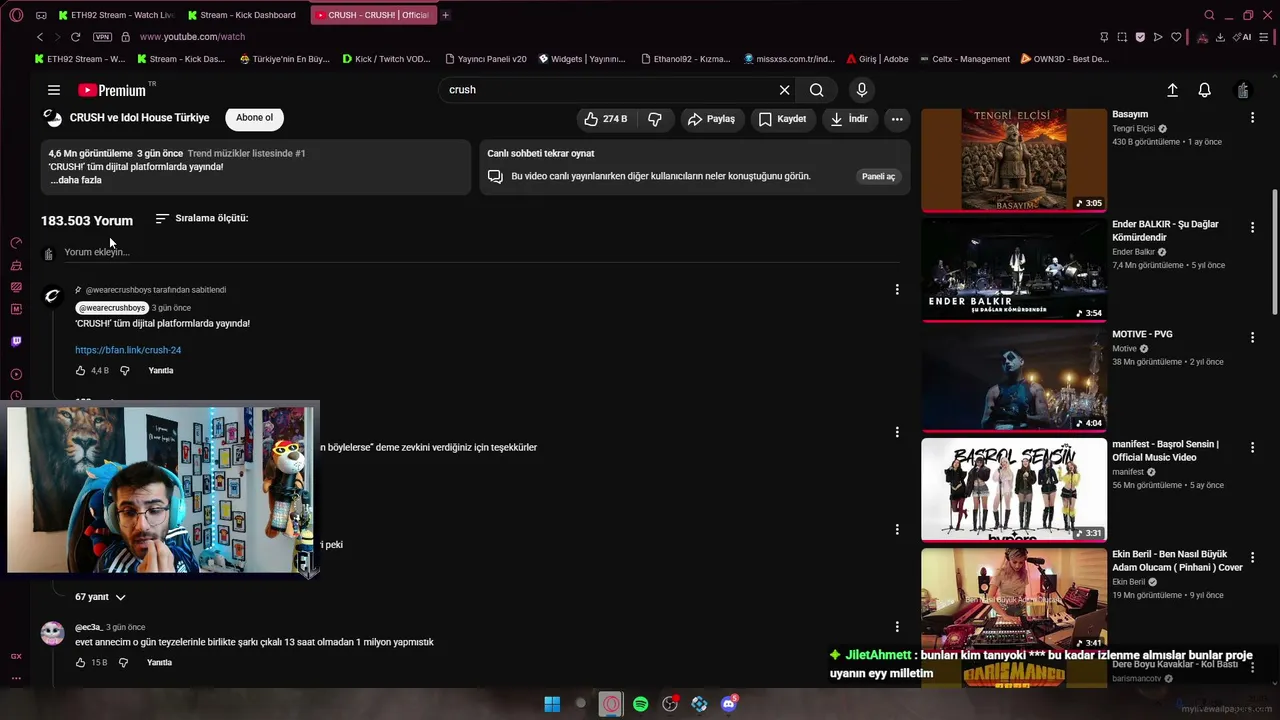This screenshot has width=1280, height=720.
Task: Open the live chat replay with Paneli aç
Action: [878, 176]
